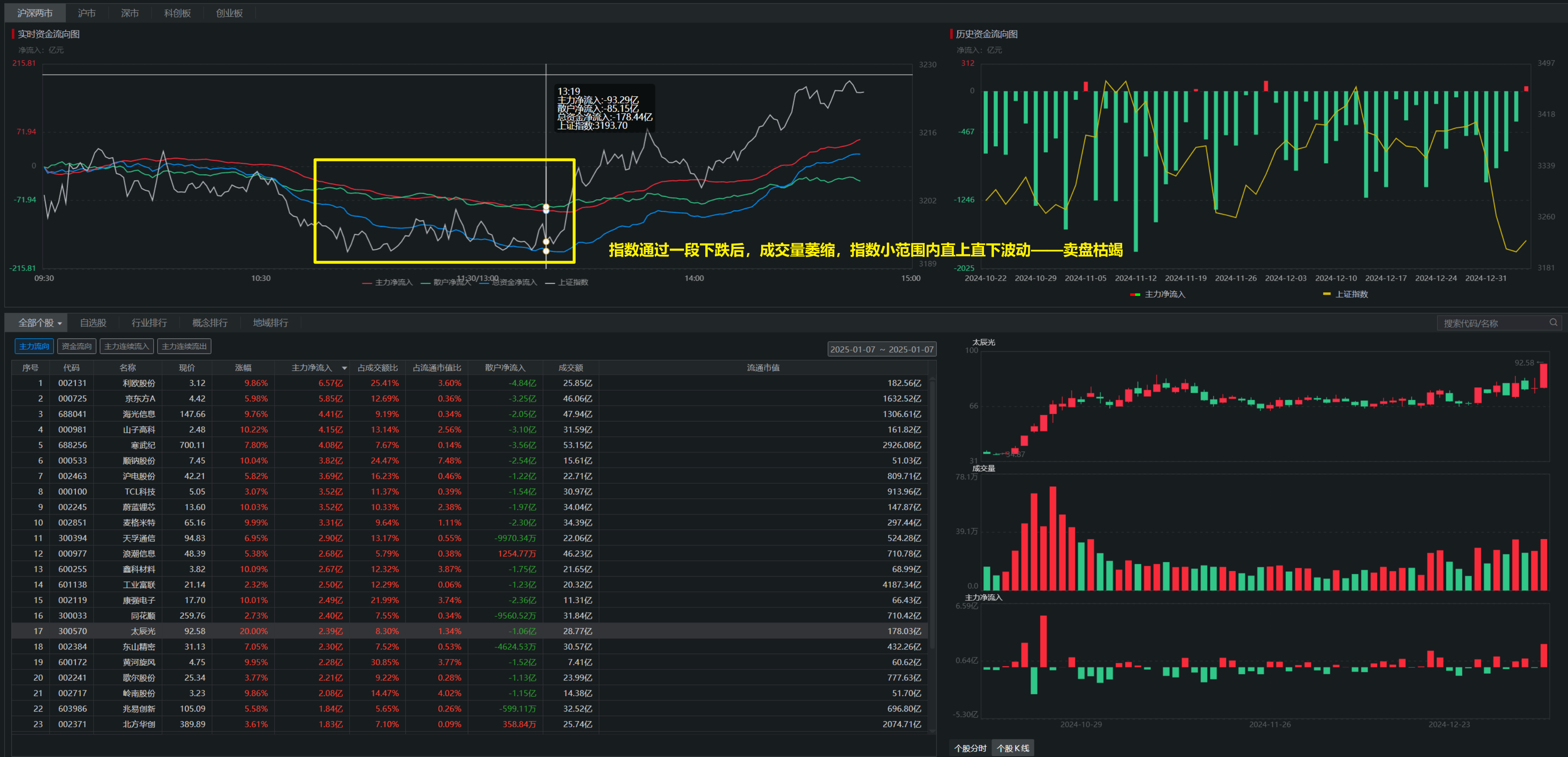The width and height of the screenshot is (1568, 757).
Task: Switch to the 科创板 tab
Action: (x=177, y=13)
